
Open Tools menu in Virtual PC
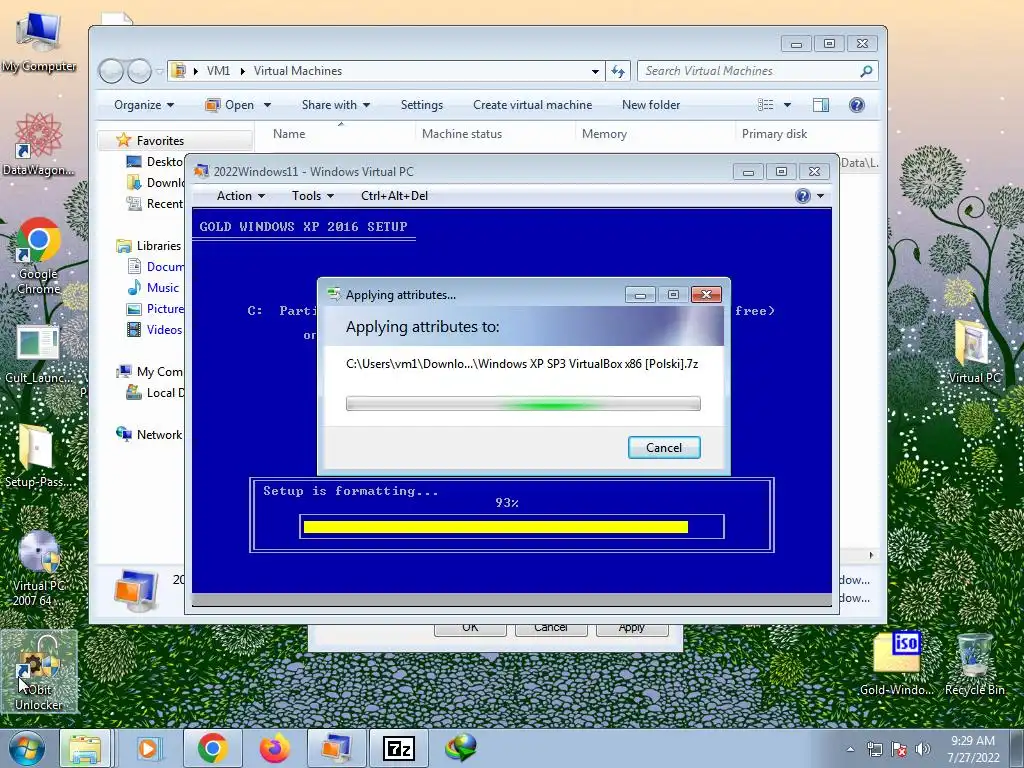click(313, 196)
